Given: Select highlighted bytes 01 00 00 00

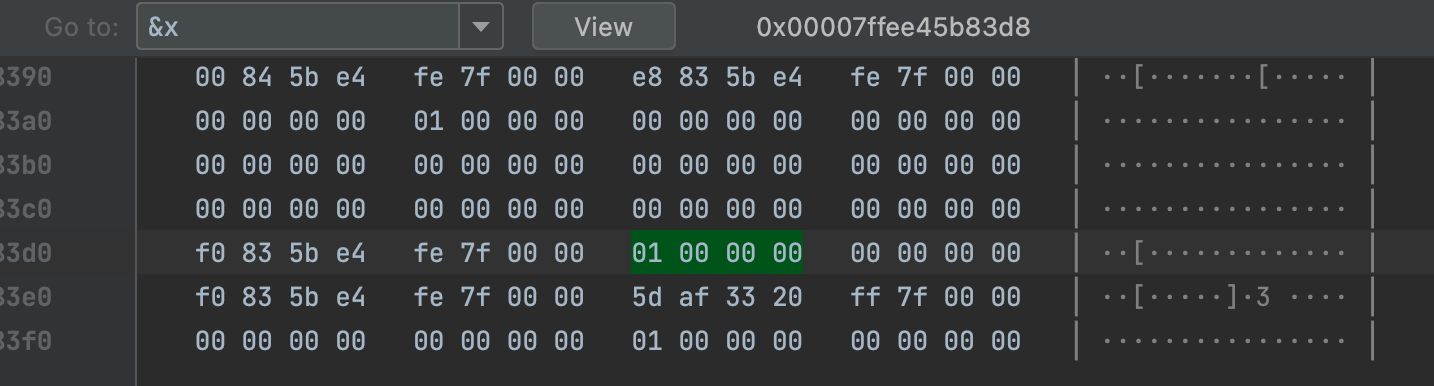Looking at the screenshot, I should 717,253.
